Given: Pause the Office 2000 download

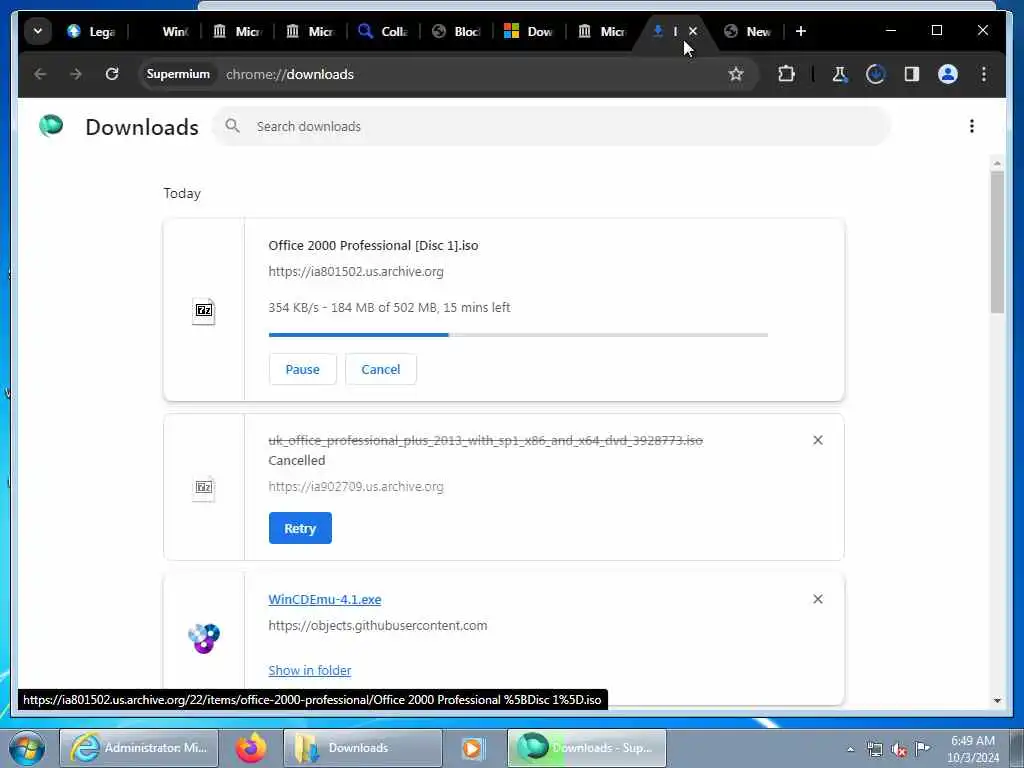Looking at the screenshot, I should [x=302, y=370].
